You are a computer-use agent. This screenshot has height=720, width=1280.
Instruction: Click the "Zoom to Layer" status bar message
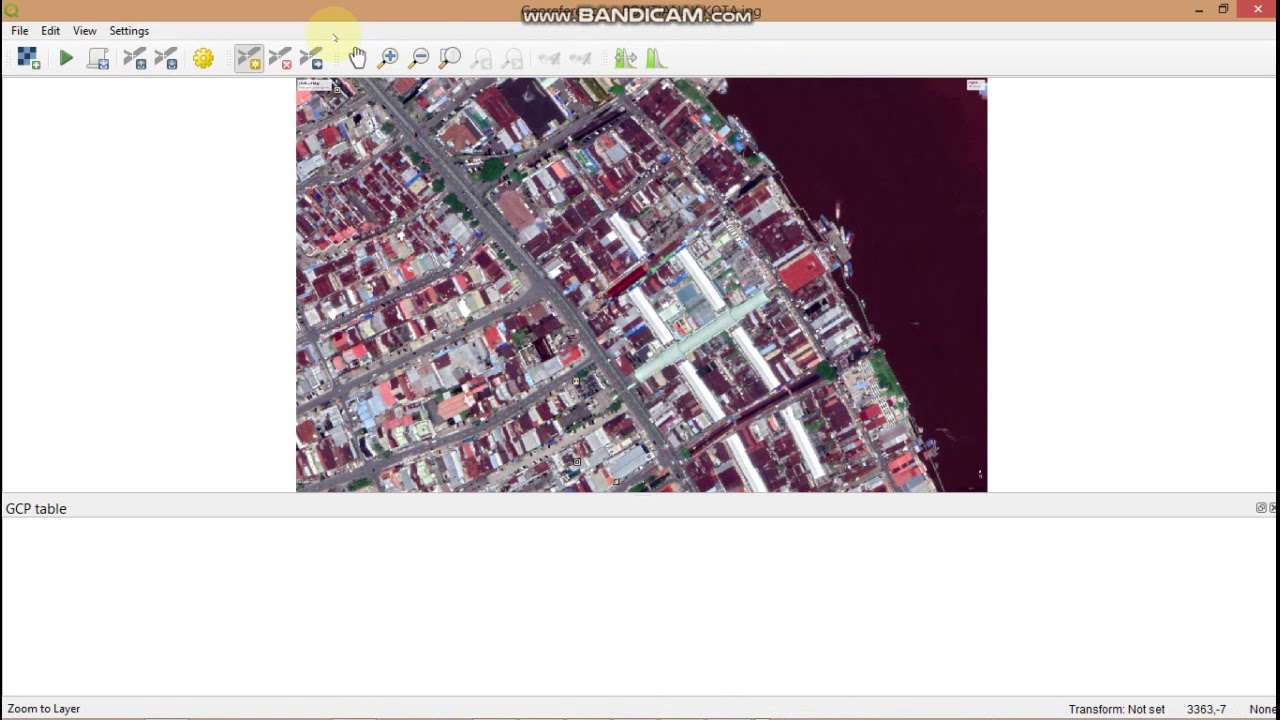click(44, 709)
